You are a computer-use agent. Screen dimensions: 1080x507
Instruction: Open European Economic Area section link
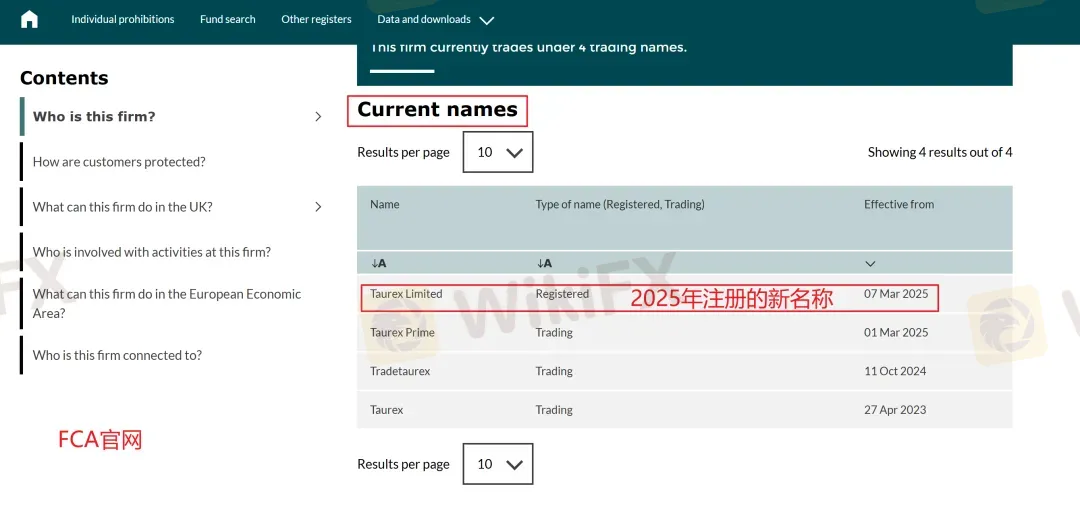pos(167,303)
